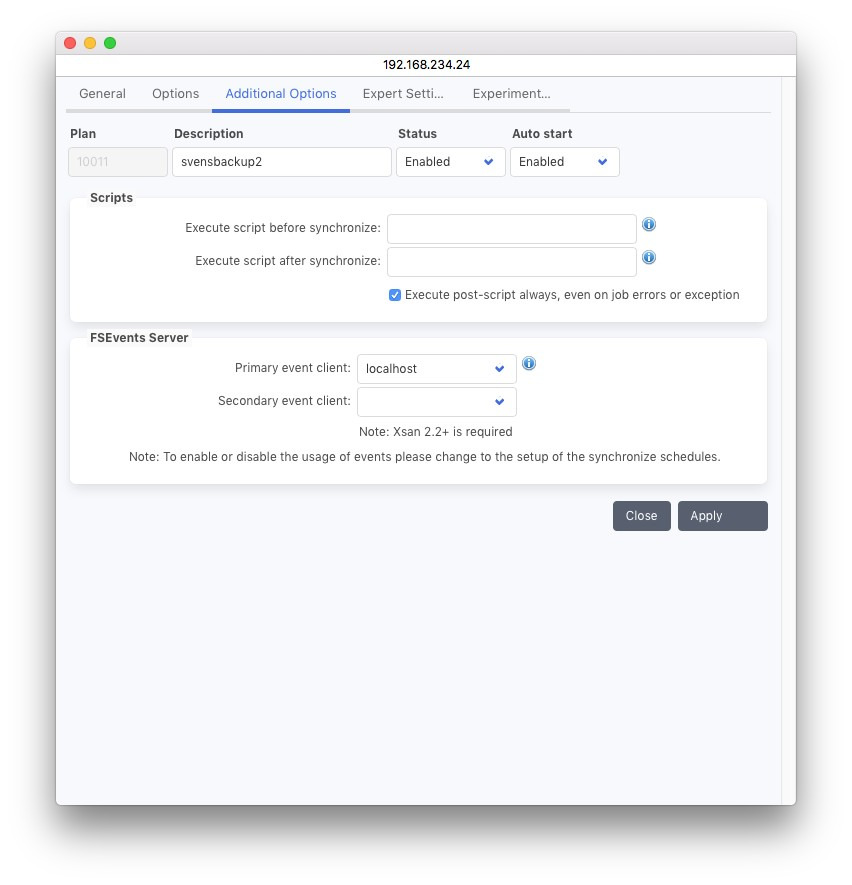Click info icon beside after-synchronize script field

649,258
